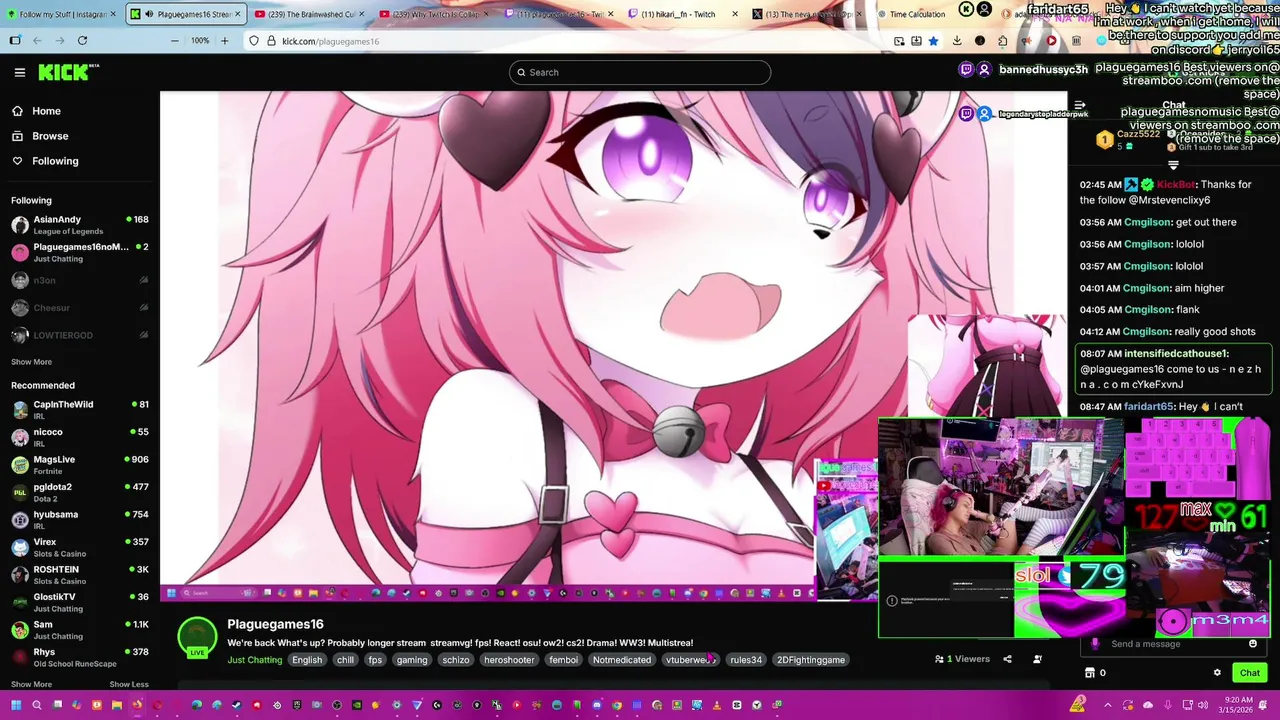1280x720 pixels.
Task: Open hyubsama IRL channel
Action: coord(80,520)
